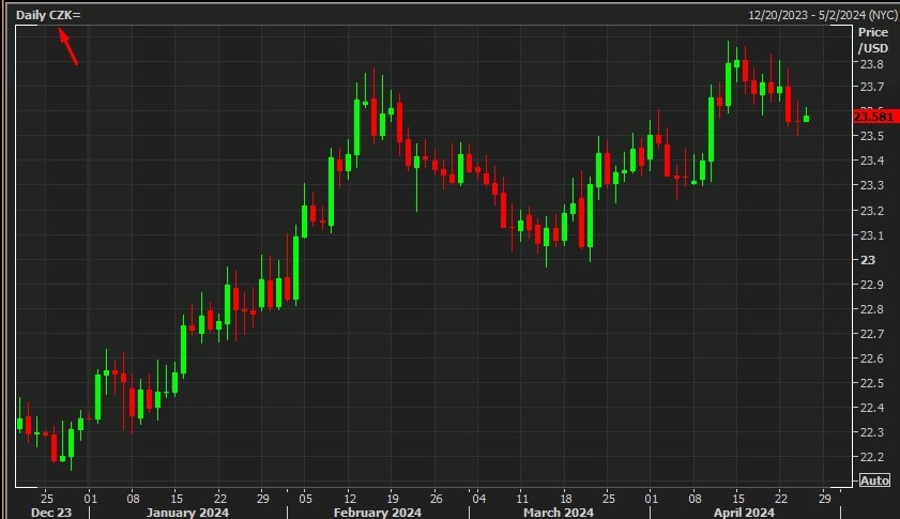Click the 23.8 price axis label
Viewport: 900px width, 519px height.
point(871,64)
